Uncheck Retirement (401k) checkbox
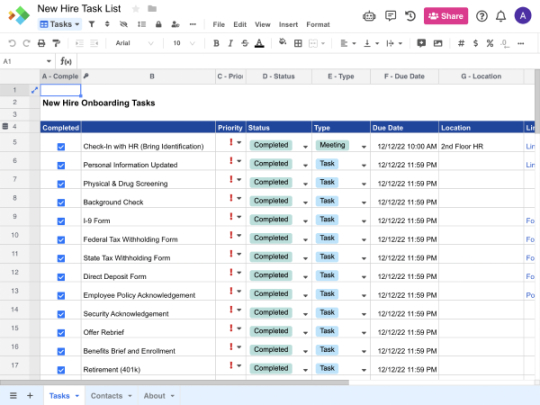This screenshot has height=405, width=540. (x=61, y=370)
